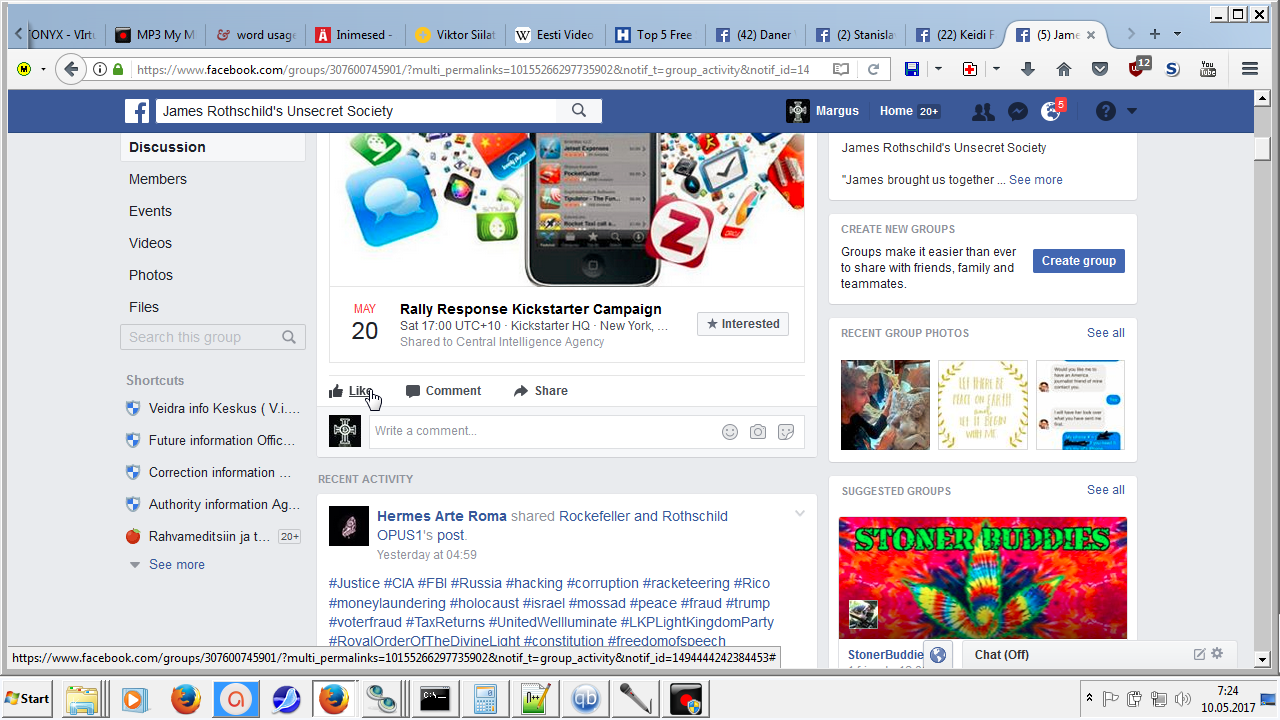1280x720 pixels.
Task: Share the Rally Response Kickstarter post
Action: pos(541,391)
